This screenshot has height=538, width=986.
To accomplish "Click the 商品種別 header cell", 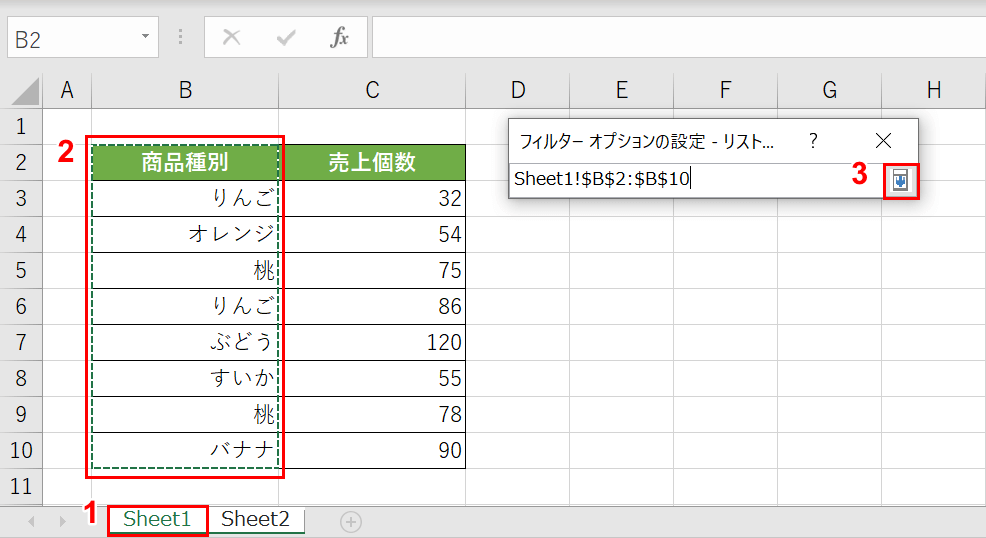I will (x=185, y=162).
